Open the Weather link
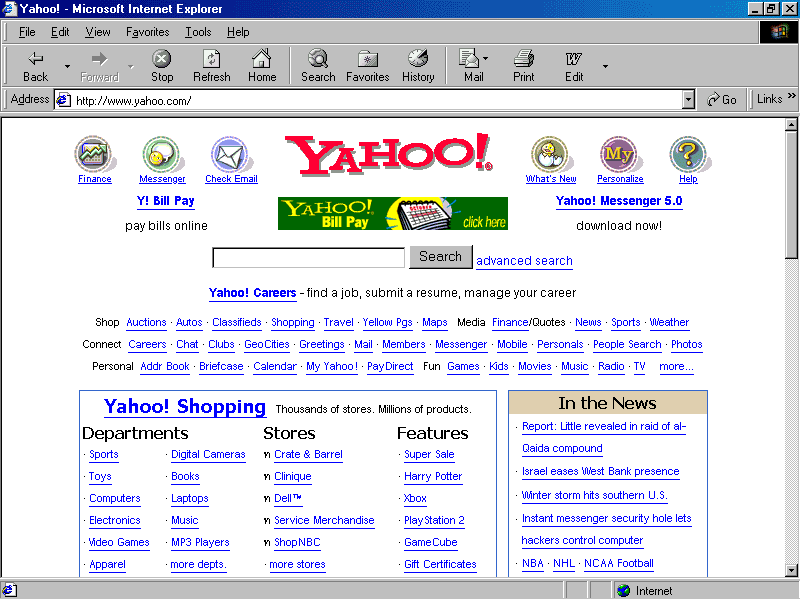This screenshot has height=600, width=800. pyautogui.click(x=669, y=322)
